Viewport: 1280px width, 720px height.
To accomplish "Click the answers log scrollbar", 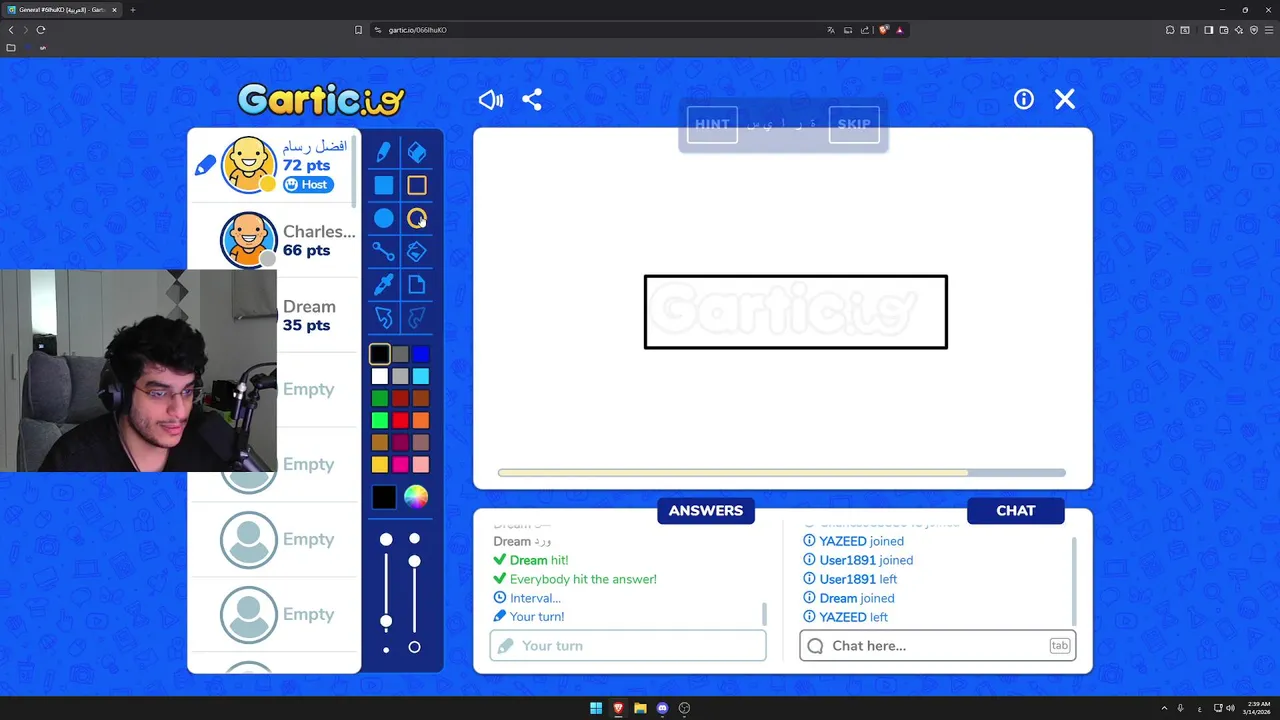I will tap(765, 614).
